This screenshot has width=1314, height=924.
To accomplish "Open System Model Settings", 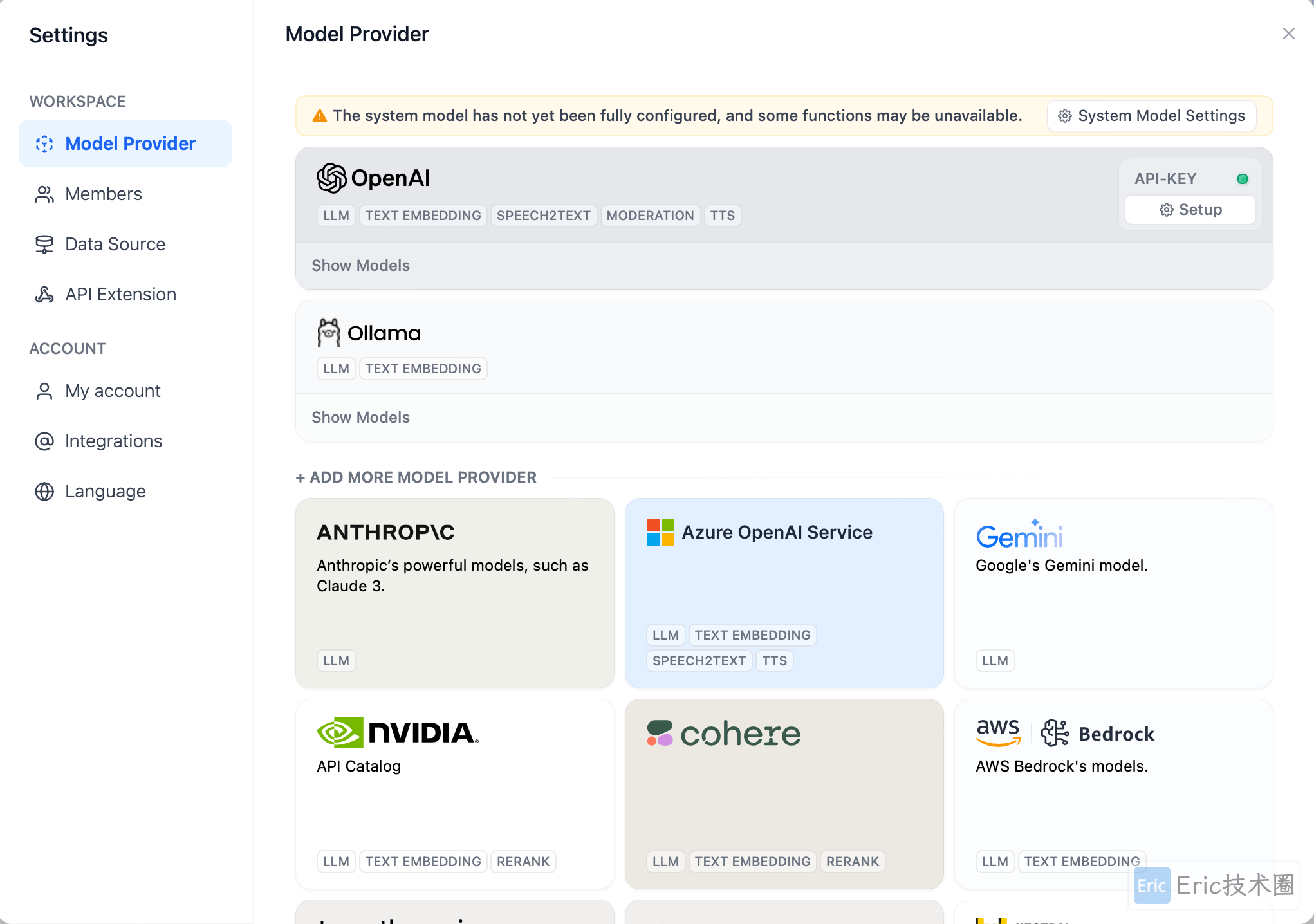I will pos(1152,116).
